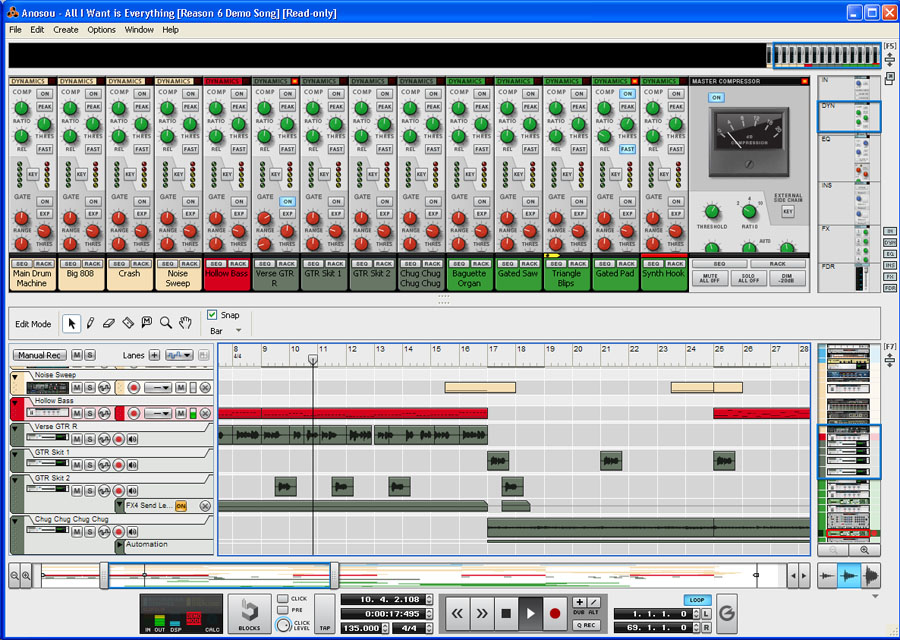Screen dimensions: 900x640
Task: Collapse the Hollow Bass track
Action: [x=15, y=403]
